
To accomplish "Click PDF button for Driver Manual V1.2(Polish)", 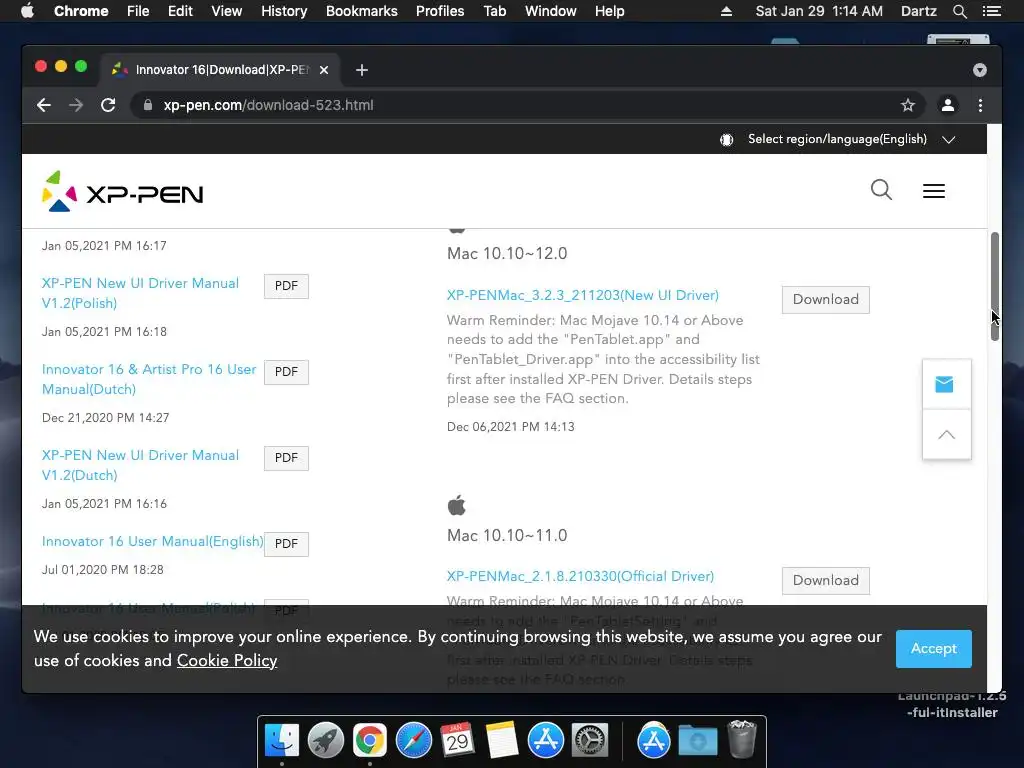I will [x=286, y=286].
